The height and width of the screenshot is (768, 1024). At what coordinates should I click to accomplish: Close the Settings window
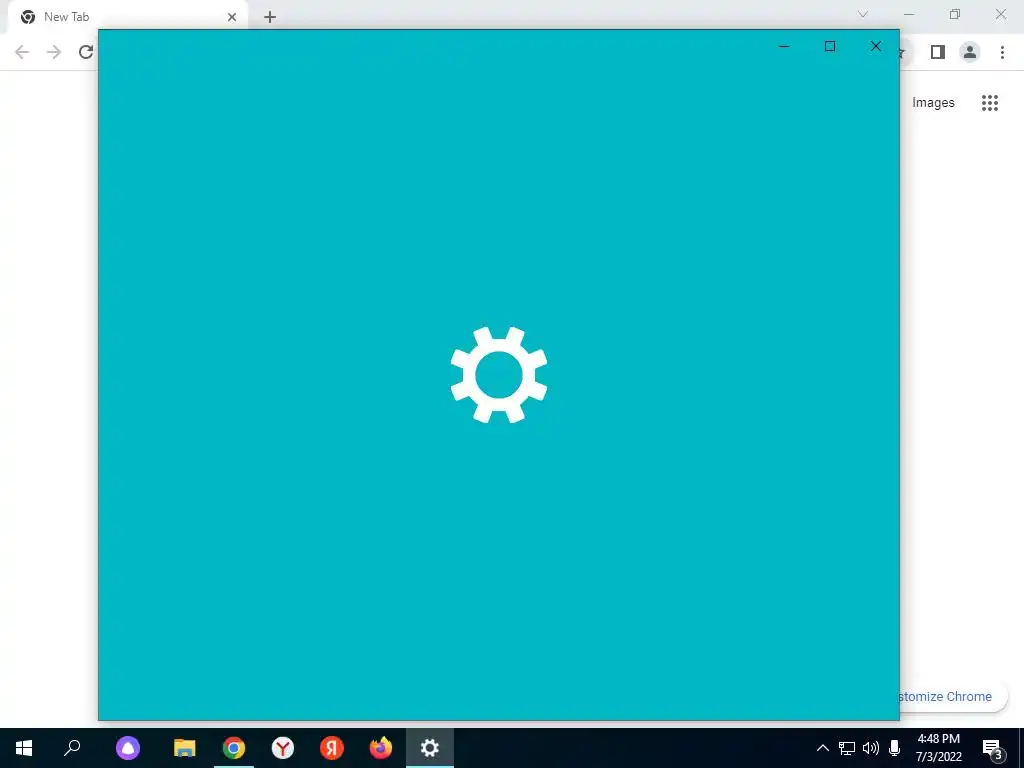pos(876,46)
